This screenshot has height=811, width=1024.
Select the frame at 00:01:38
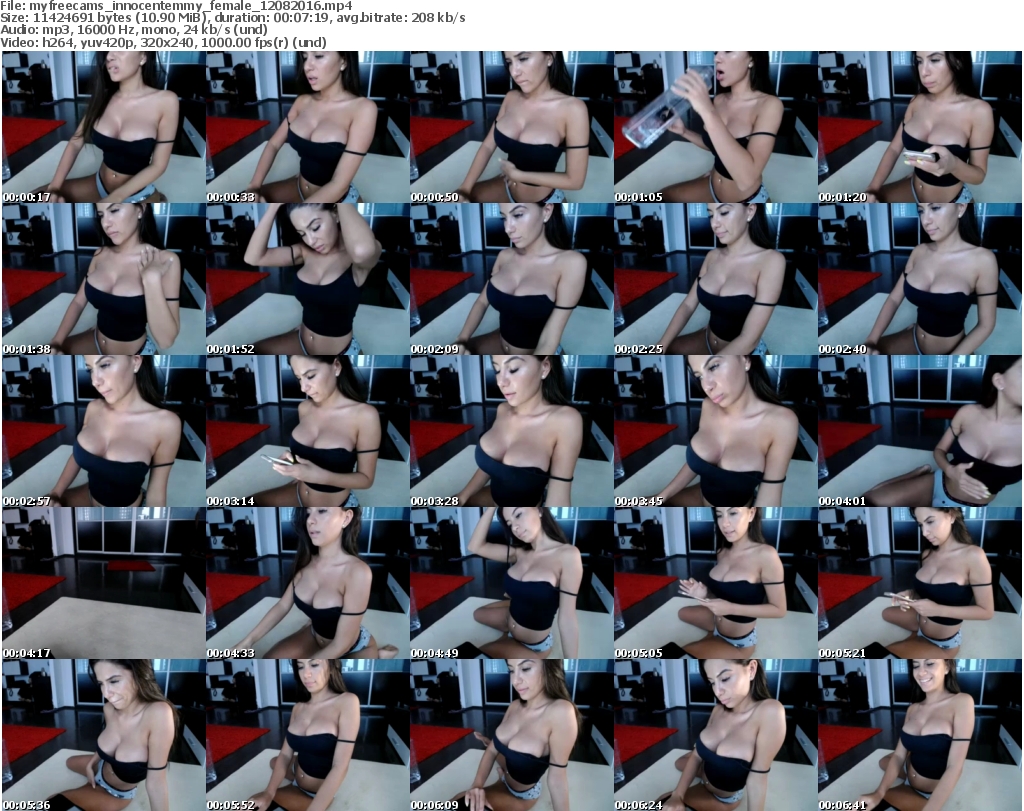coord(104,279)
